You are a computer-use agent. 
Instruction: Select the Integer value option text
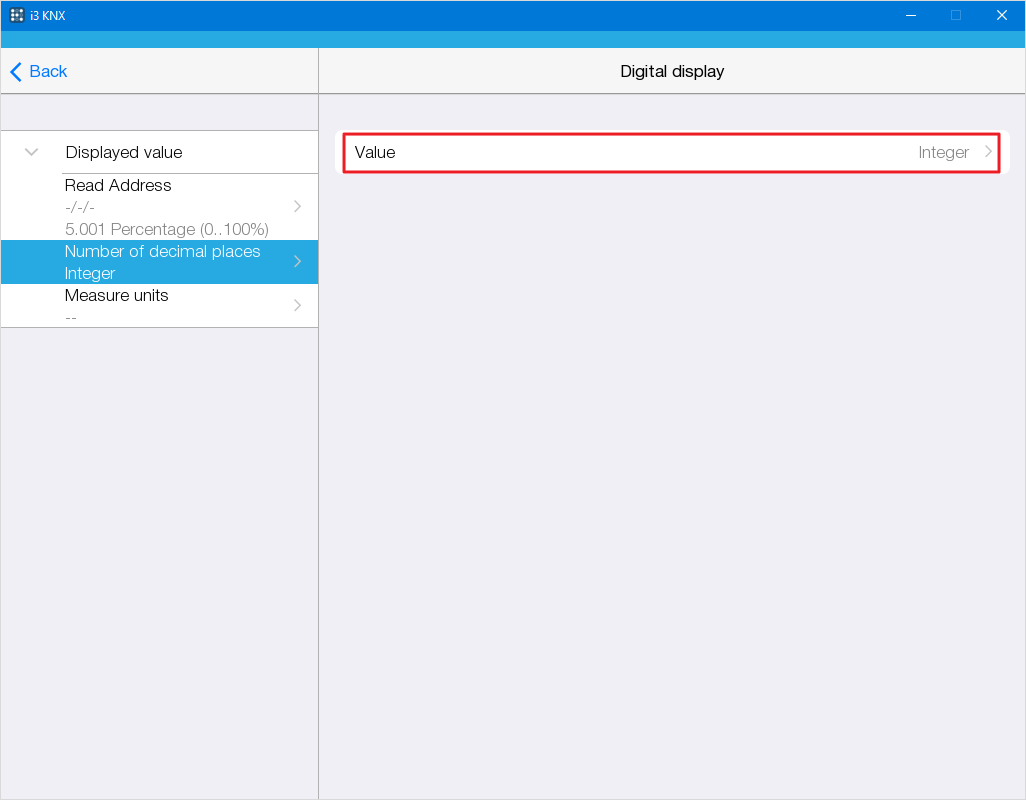[x=943, y=153]
